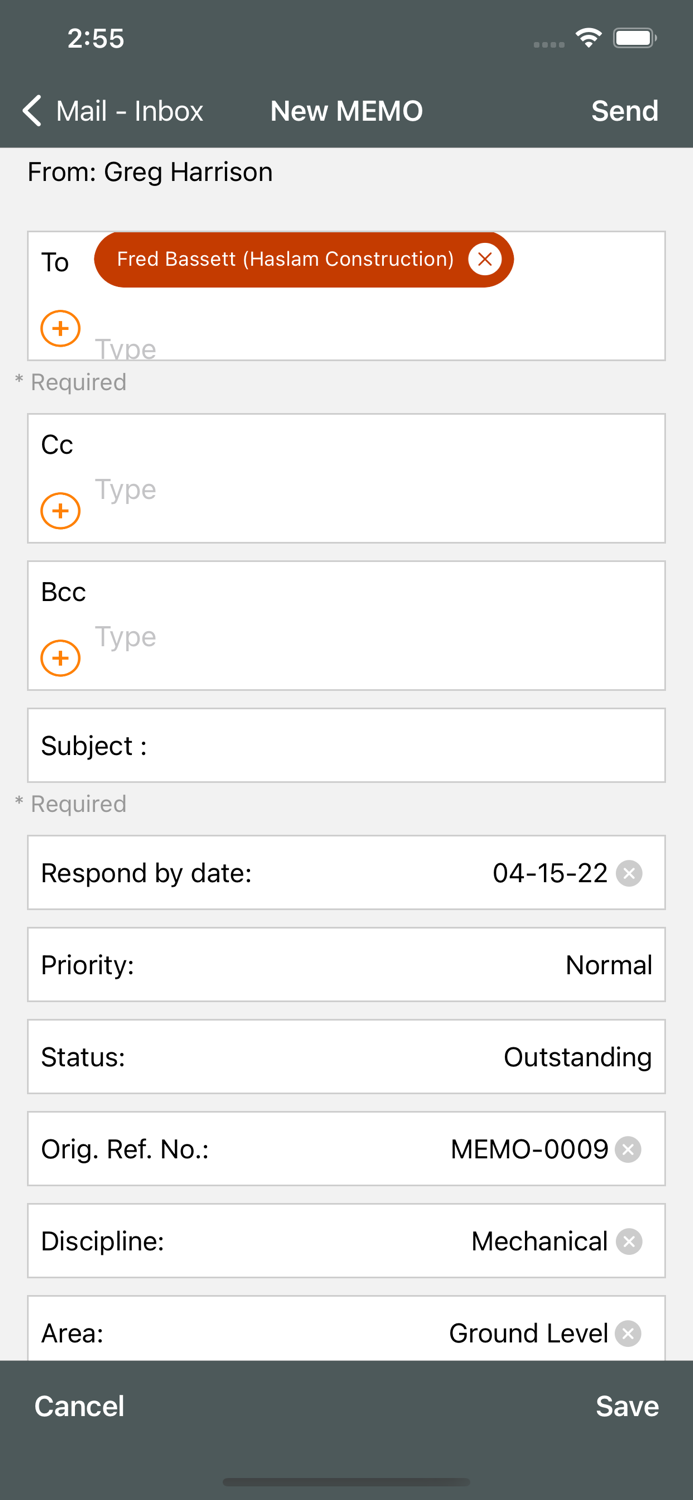
Task: Tap the Bcc plus icon to add contact
Action: (x=60, y=658)
